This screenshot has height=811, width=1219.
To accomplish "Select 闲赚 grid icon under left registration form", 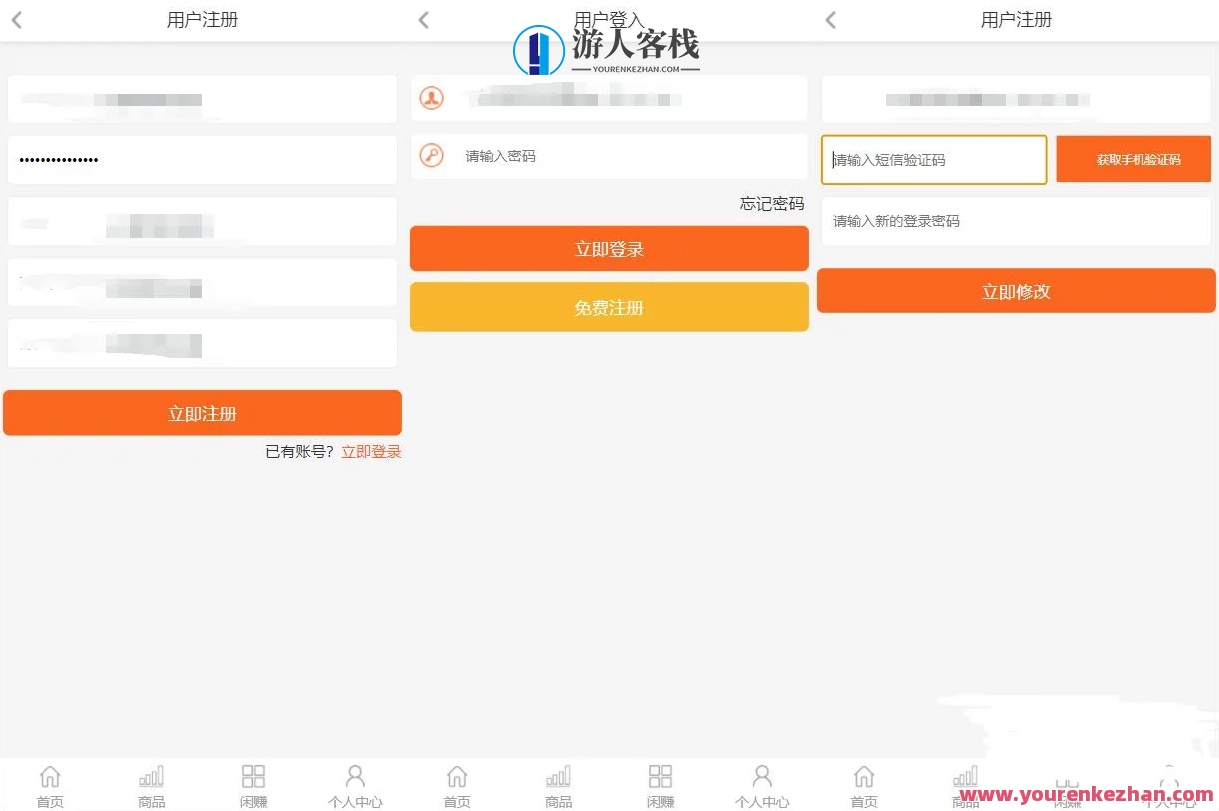I will [x=253, y=777].
